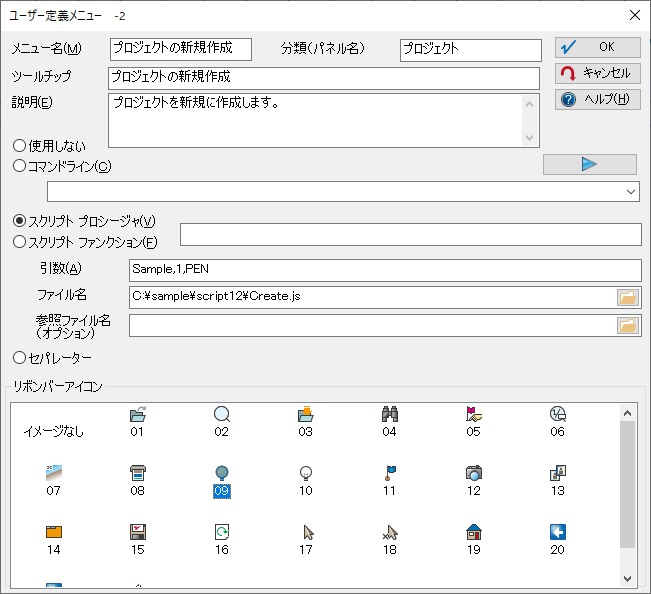Close the ユーザー定義メニュー dialog

click(x=634, y=15)
